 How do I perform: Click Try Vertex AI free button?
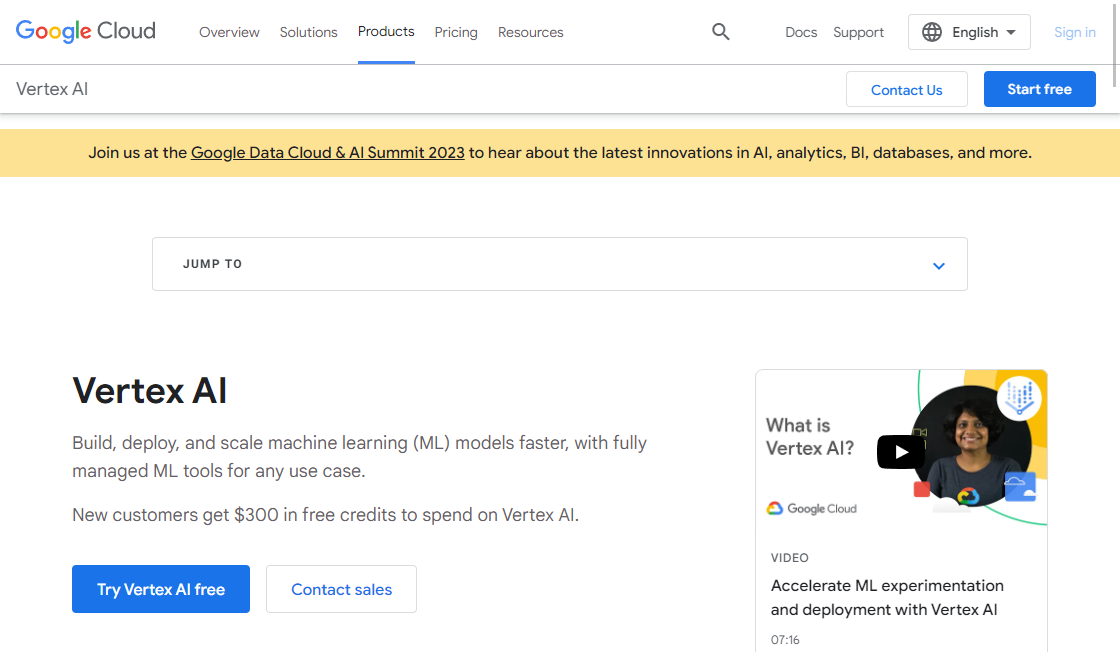[x=161, y=589]
